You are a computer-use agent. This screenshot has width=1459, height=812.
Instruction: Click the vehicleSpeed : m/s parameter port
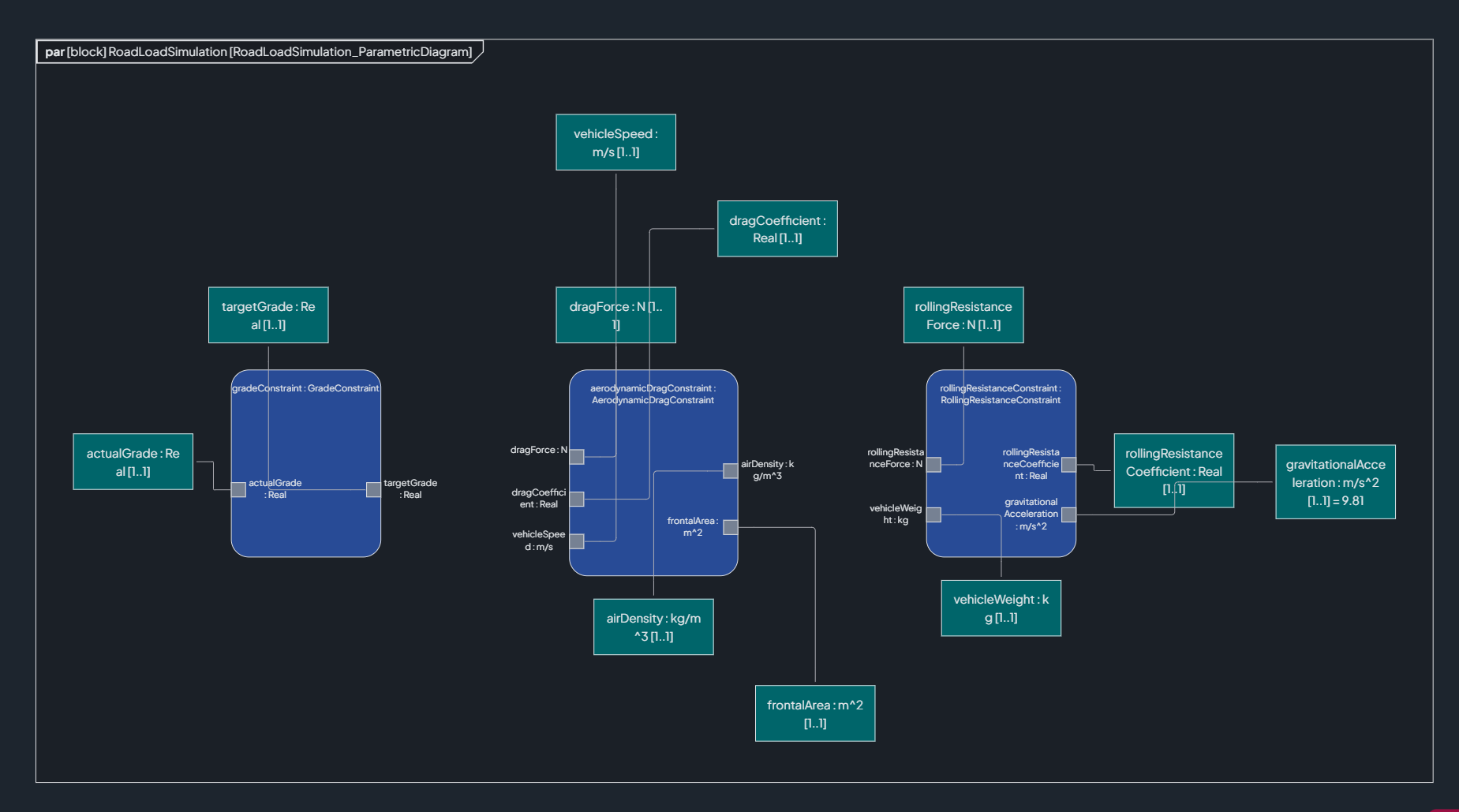[x=577, y=541]
